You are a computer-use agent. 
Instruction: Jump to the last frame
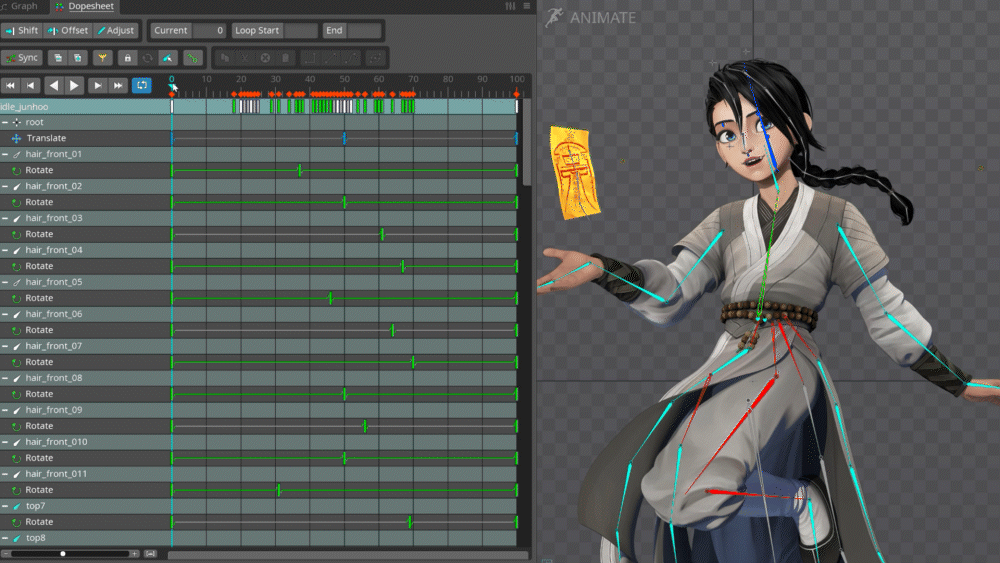pyautogui.click(x=118, y=85)
